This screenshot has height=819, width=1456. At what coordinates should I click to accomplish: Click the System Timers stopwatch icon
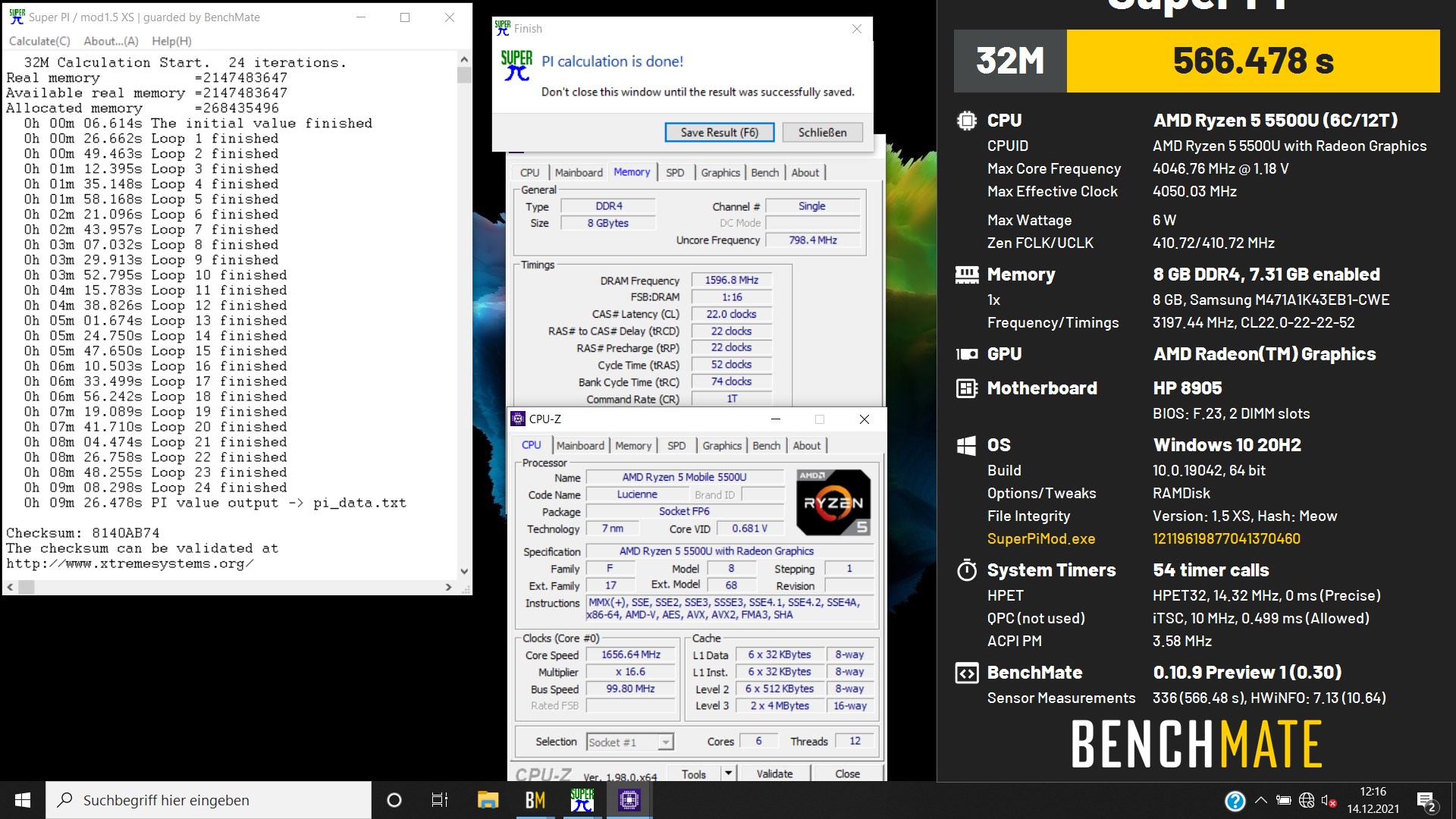(967, 570)
